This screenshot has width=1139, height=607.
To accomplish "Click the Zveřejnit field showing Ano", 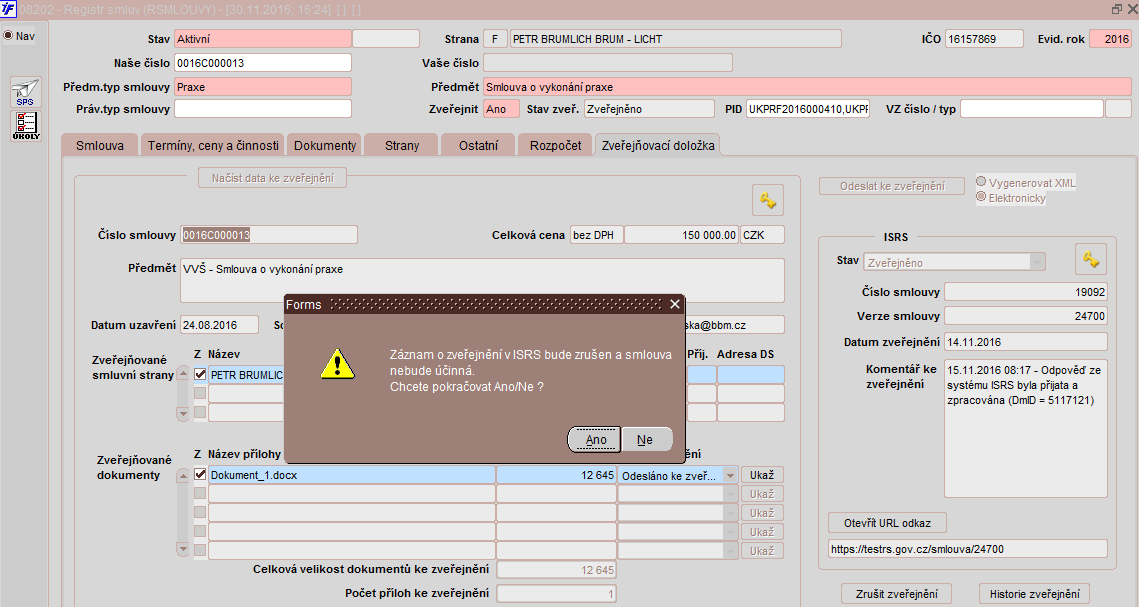I will coord(501,108).
